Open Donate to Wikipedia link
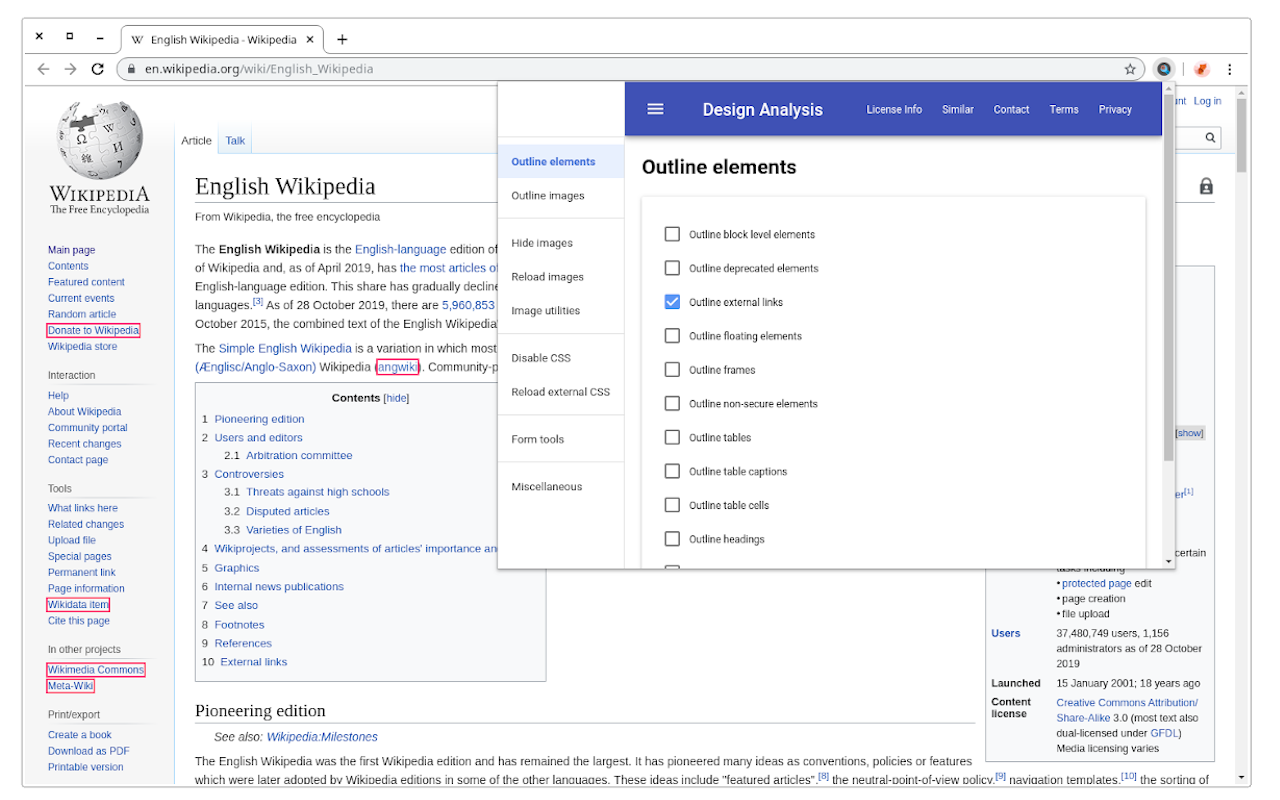 (x=93, y=330)
